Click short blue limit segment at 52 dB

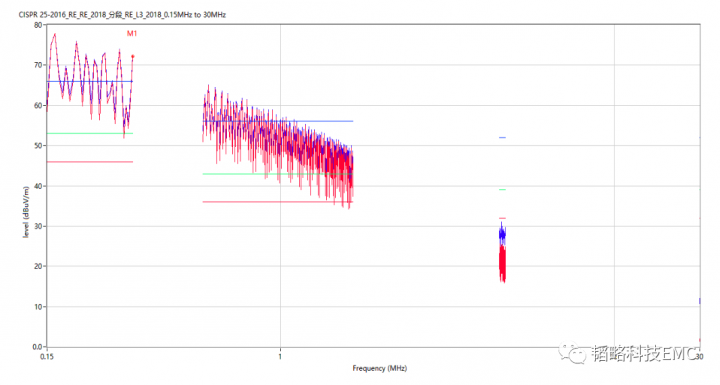502,137
